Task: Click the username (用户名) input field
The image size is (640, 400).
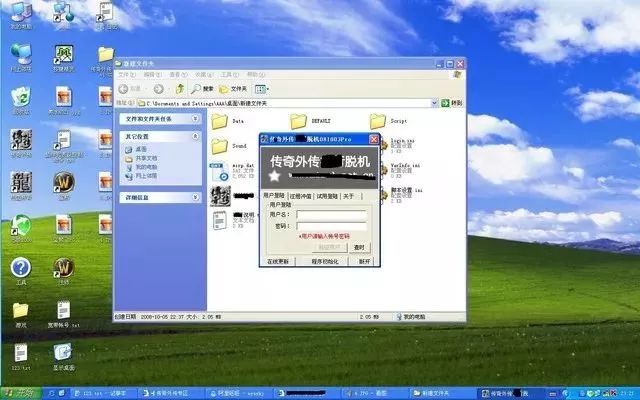Action: pos(331,215)
